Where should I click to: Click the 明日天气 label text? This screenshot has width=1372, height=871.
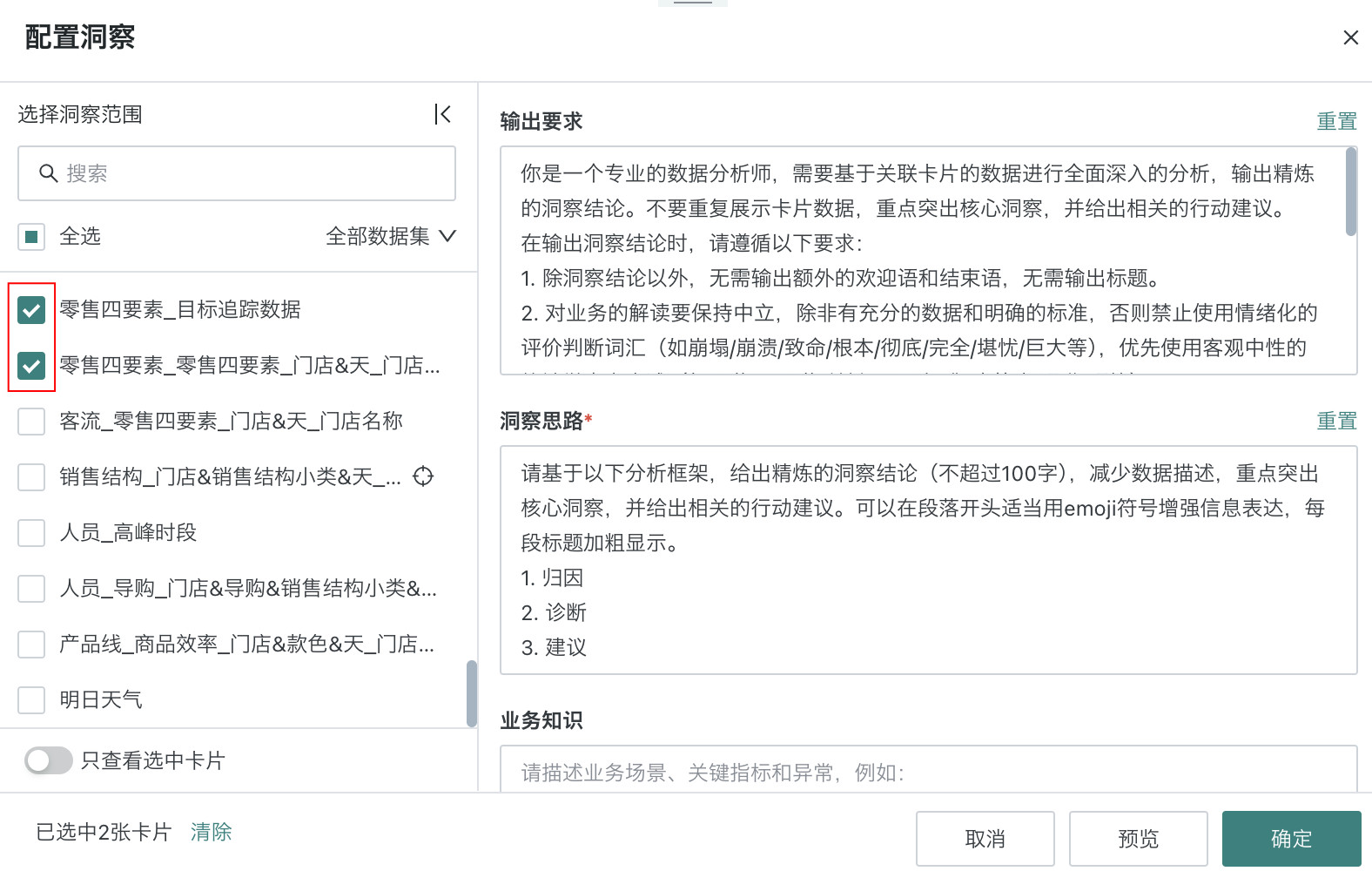coord(101,699)
